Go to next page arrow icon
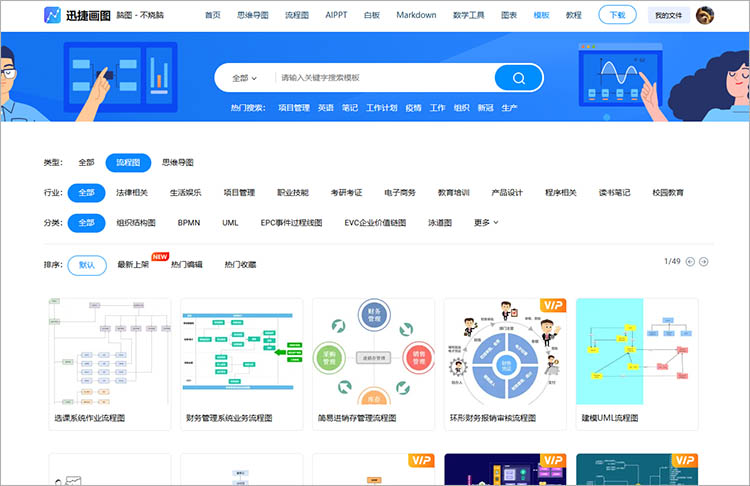 [704, 262]
